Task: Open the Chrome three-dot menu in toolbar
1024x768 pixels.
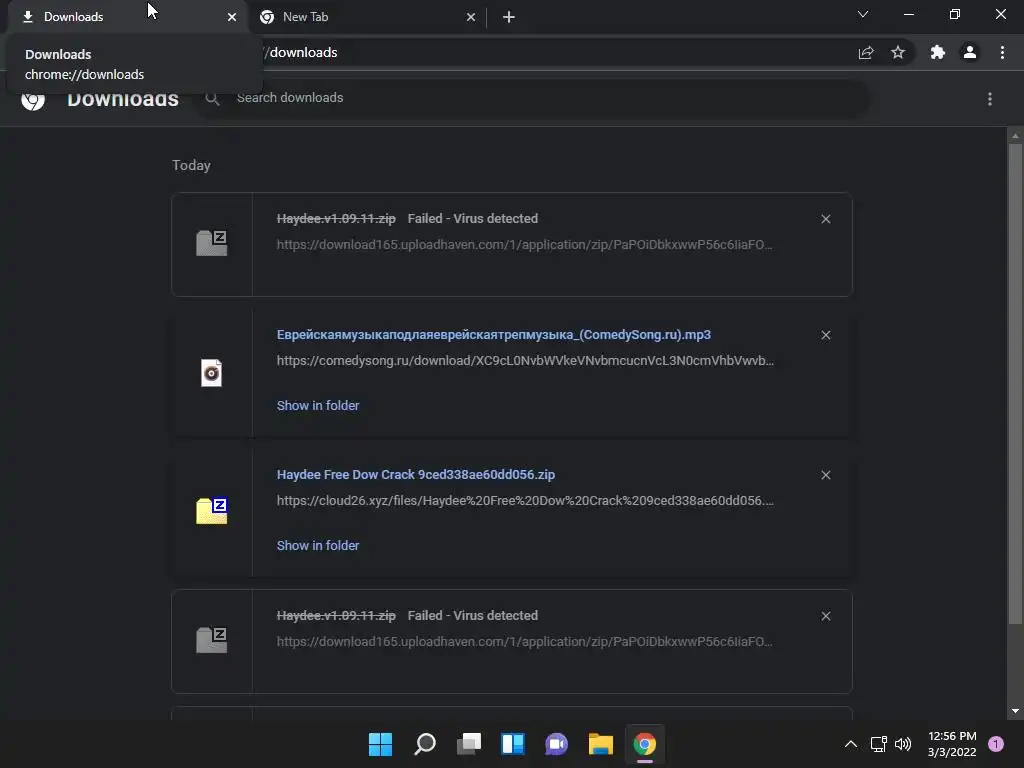Action: (x=1002, y=52)
